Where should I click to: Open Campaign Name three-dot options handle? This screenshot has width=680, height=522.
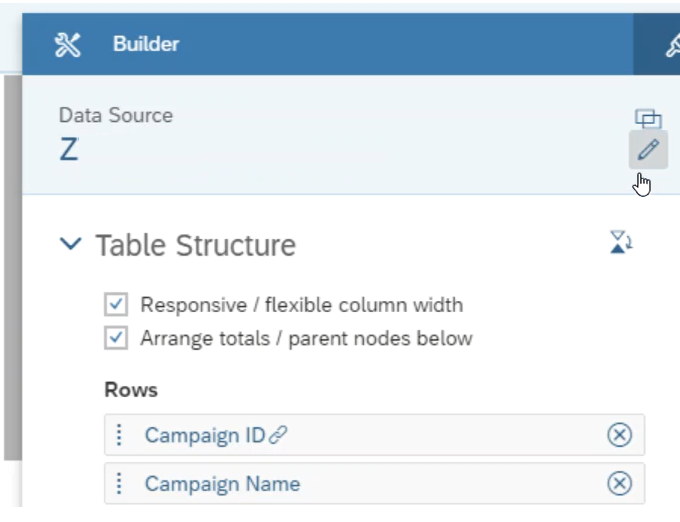click(119, 483)
